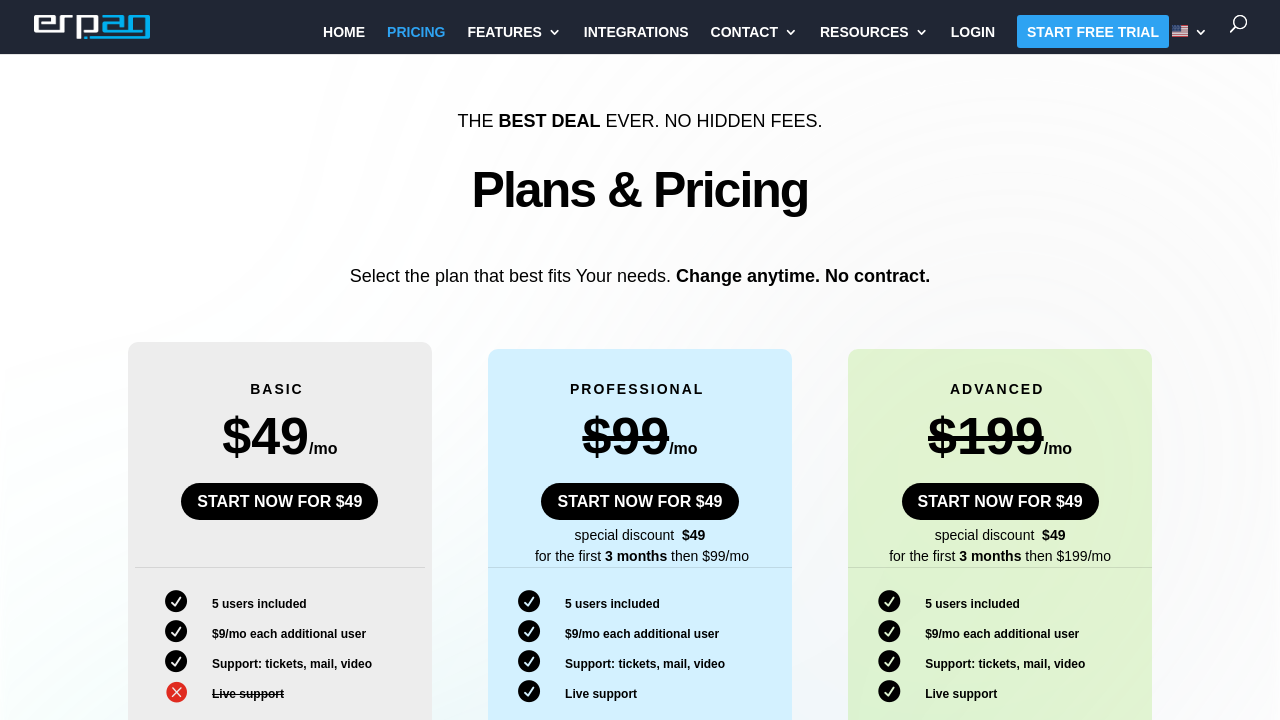Click the ERPAG logo
1280x720 pixels.
coord(92,27)
